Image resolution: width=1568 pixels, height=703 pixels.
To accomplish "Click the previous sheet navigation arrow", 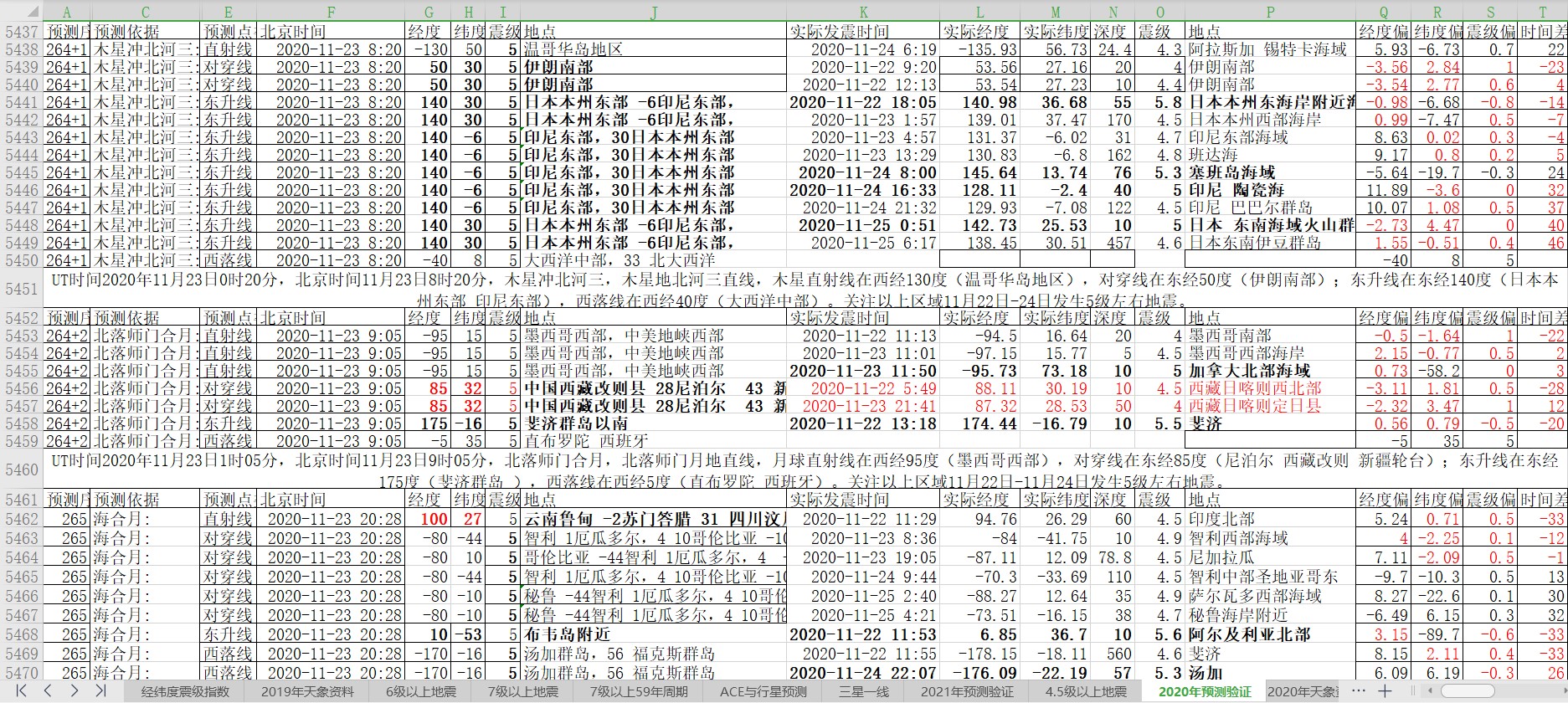I will pos(48,690).
